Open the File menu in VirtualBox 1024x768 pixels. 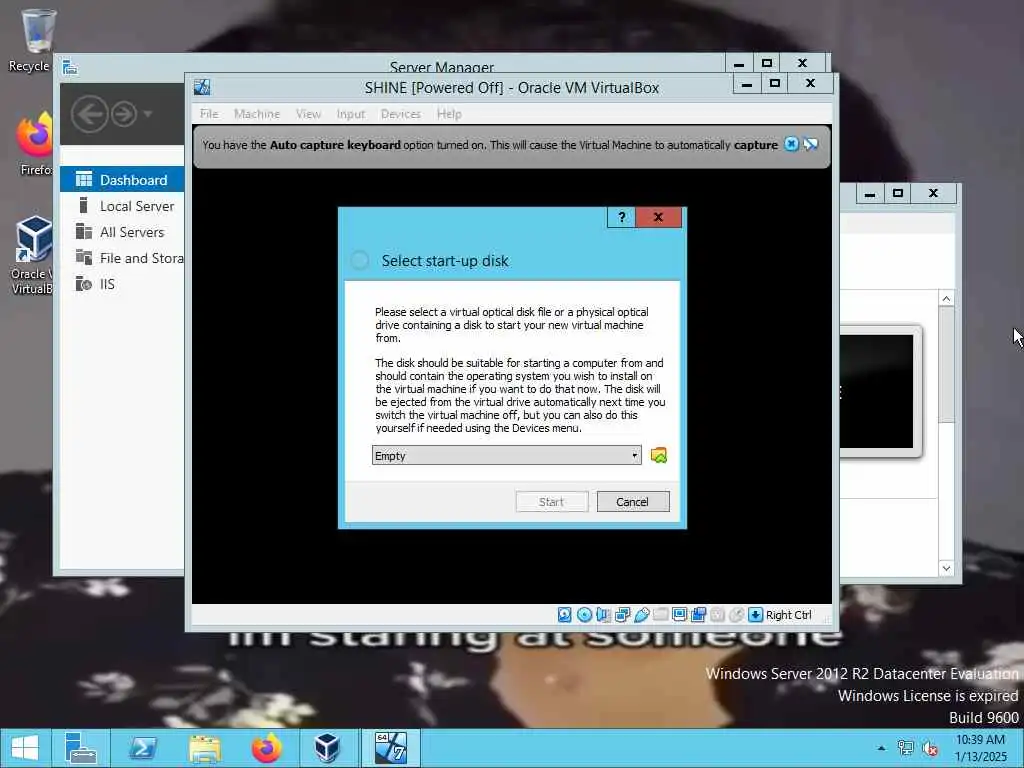point(209,114)
